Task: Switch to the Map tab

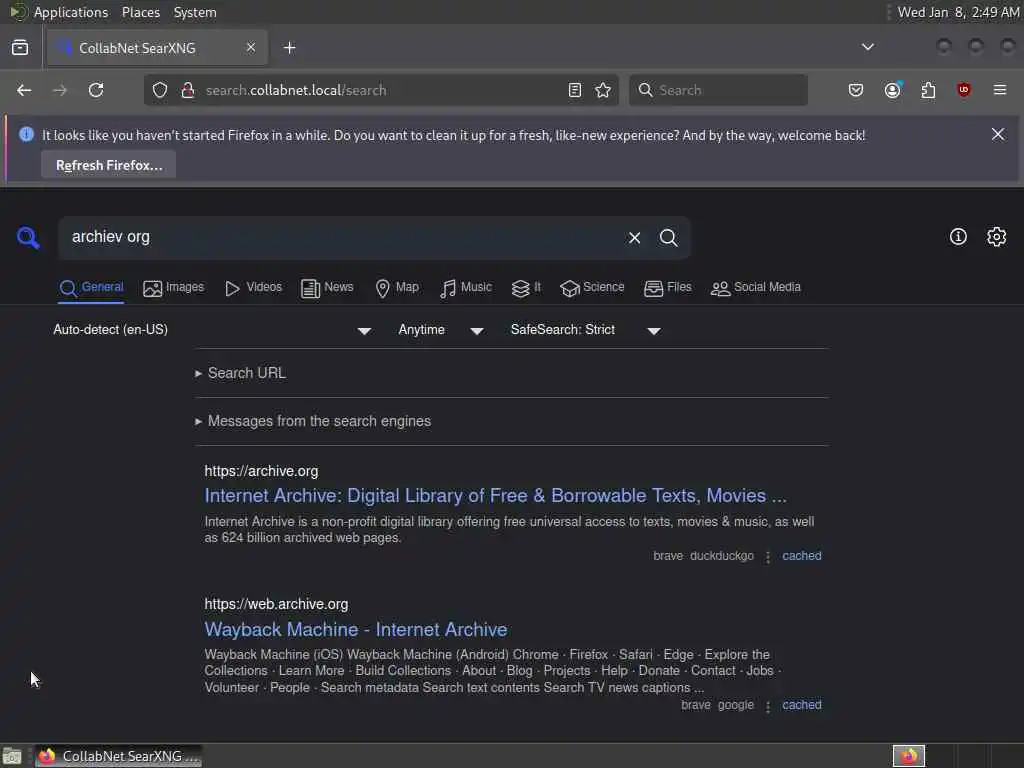Action: click(x=397, y=288)
